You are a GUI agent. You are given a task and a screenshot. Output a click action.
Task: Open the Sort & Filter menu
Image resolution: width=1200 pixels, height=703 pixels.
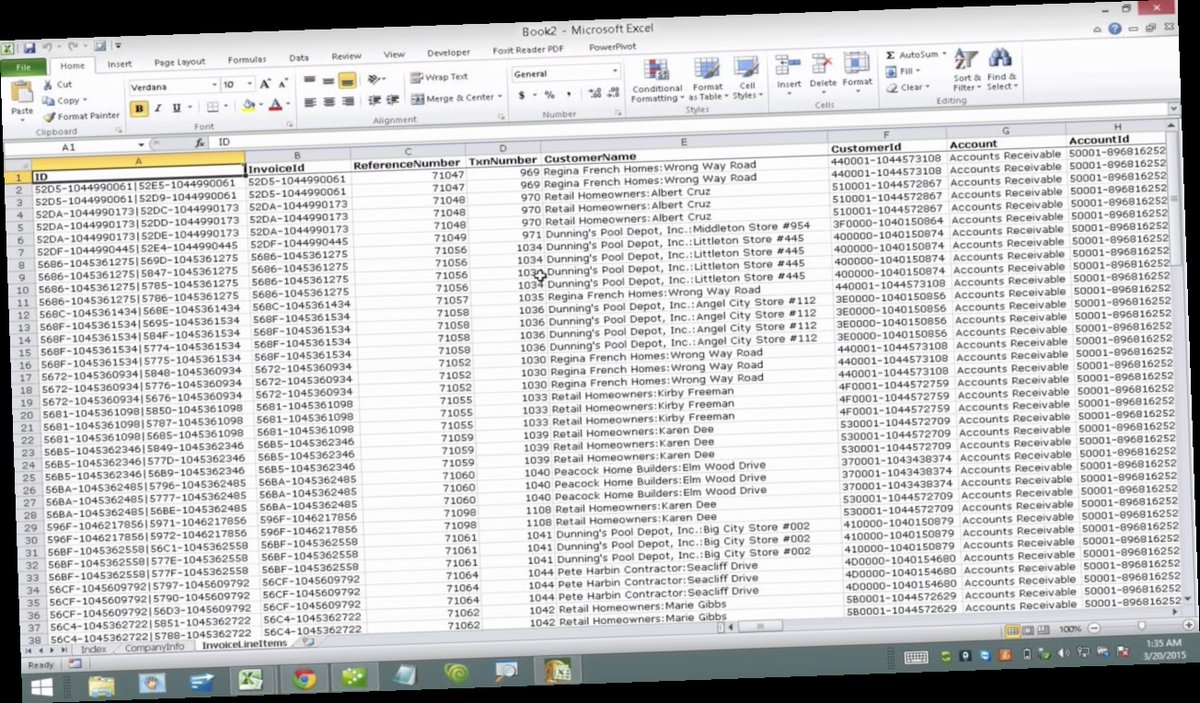pyautogui.click(x=966, y=70)
